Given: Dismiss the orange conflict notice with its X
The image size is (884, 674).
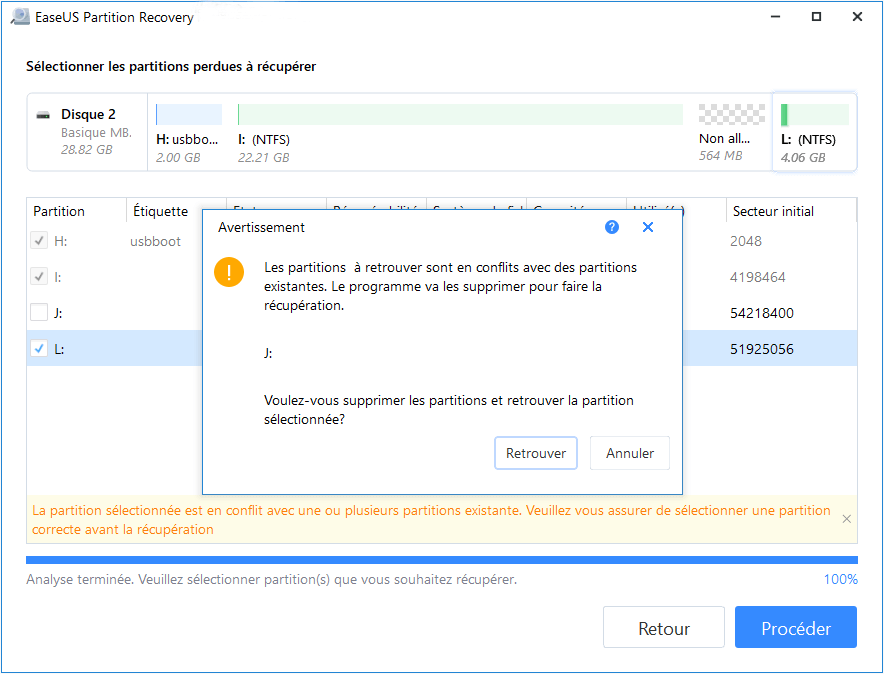Looking at the screenshot, I should point(846,519).
